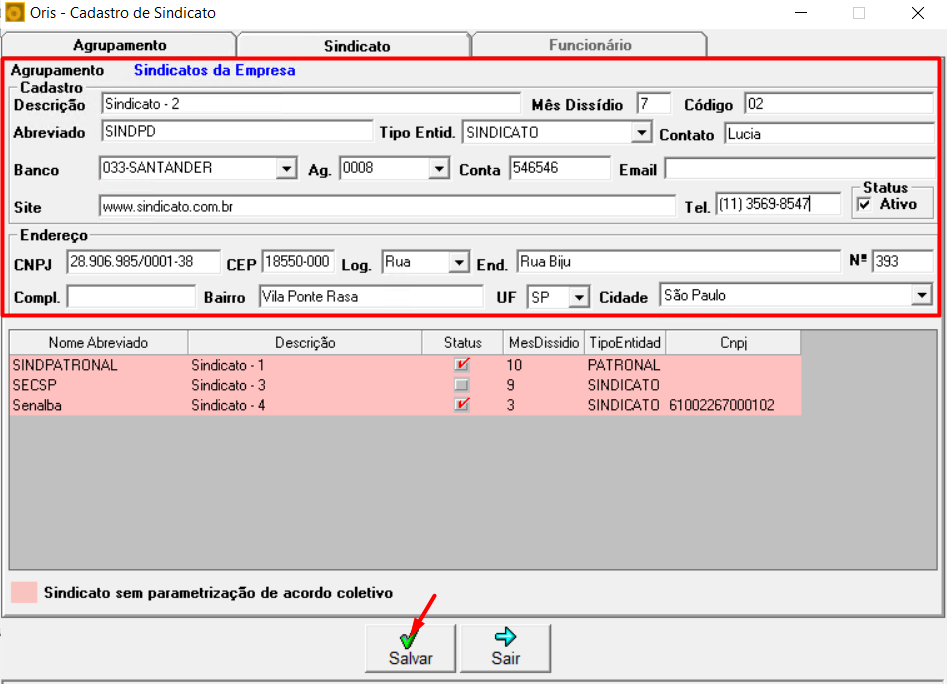Switch to the Sindicato tab
The image size is (947, 684).
click(356, 46)
